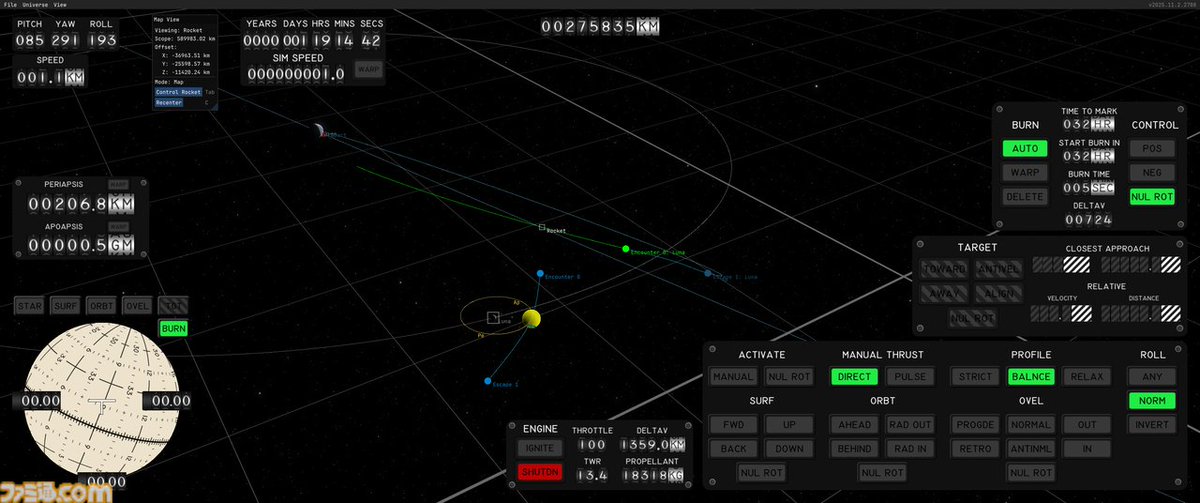Click BACK under SURF
Image resolution: width=1200 pixels, height=503 pixels.
point(733,448)
